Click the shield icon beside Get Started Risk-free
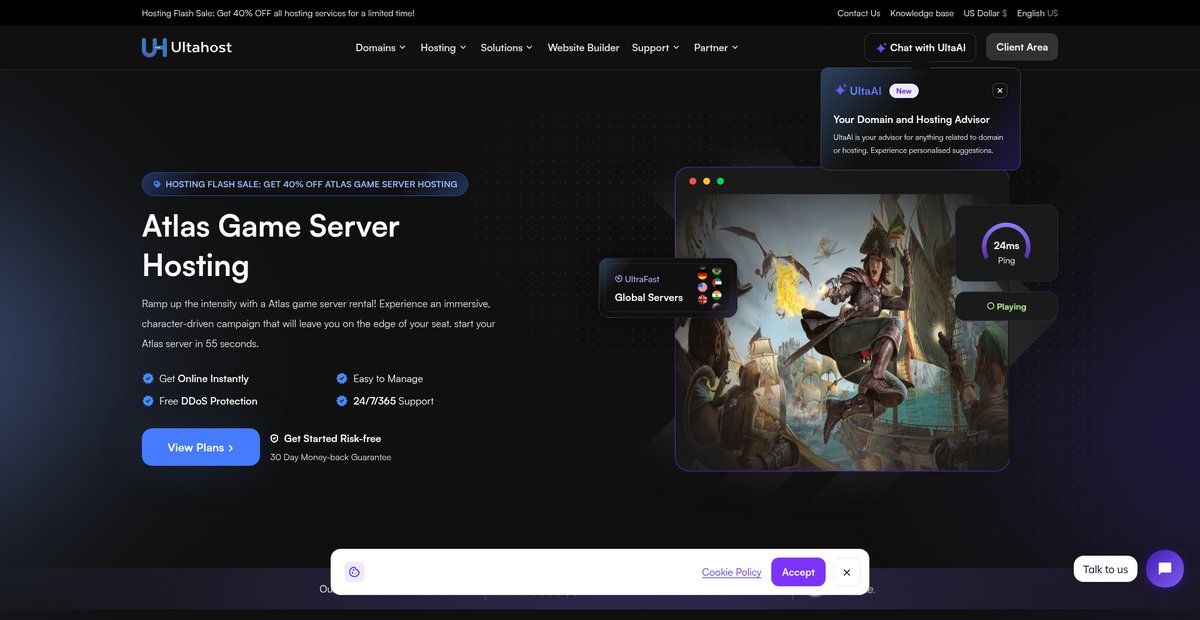The image size is (1200, 620). pyautogui.click(x=275, y=438)
